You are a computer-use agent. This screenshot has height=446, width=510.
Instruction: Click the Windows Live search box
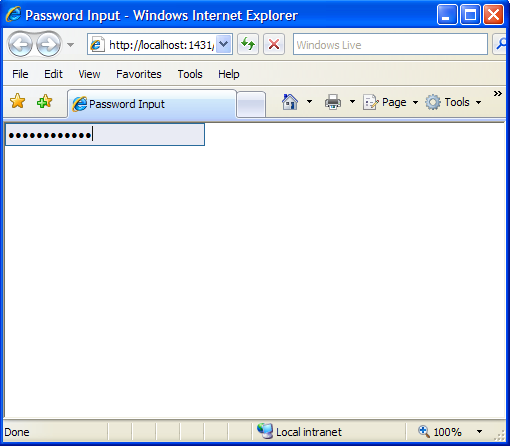coord(390,44)
